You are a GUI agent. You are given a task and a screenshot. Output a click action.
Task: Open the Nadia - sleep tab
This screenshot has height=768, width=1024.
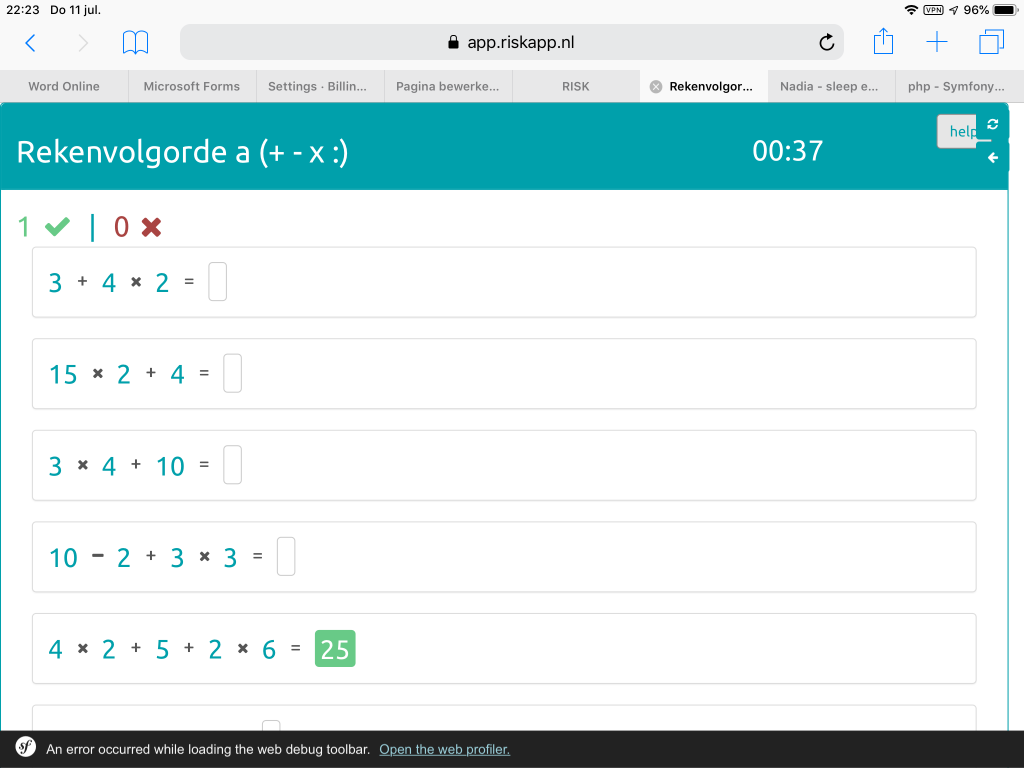tap(829, 86)
